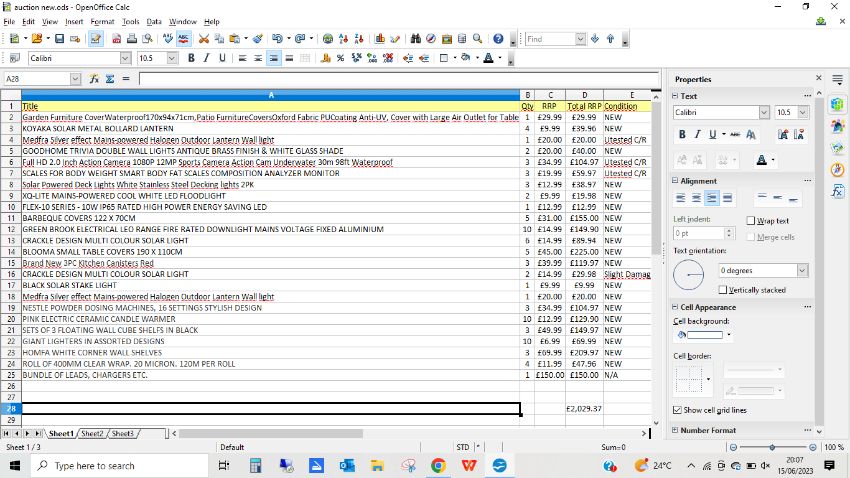This screenshot has width=850, height=478.
Task: Click the Print icon in toolbar
Action: (x=132, y=39)
